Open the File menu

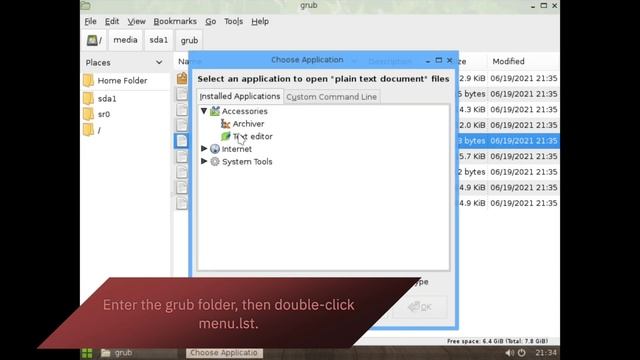click(90, 21)
